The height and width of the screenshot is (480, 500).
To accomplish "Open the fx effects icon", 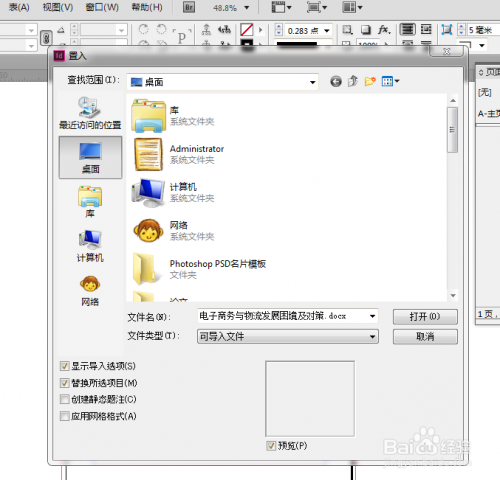I will coord(384,30).
